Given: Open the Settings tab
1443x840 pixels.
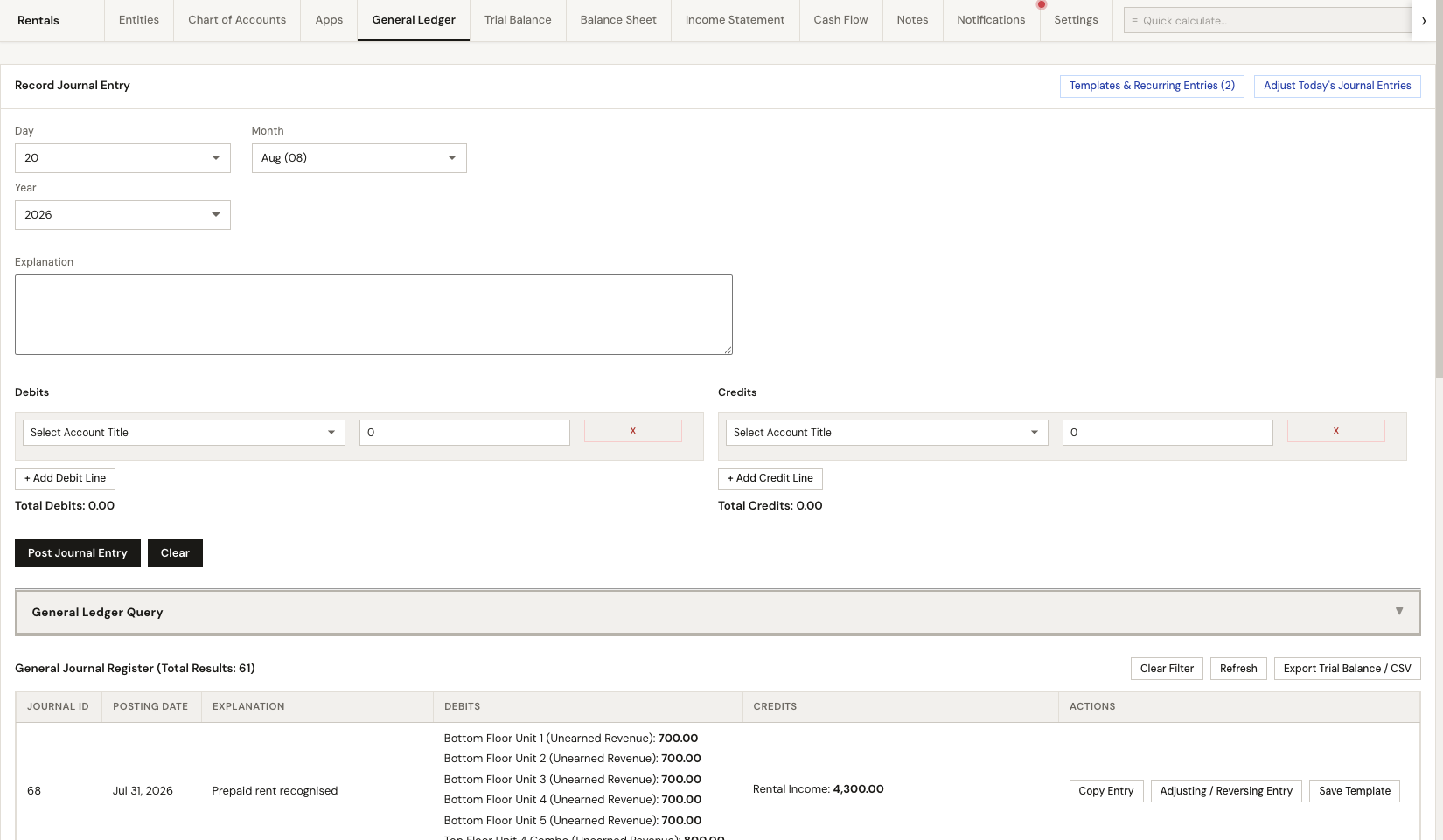Looking at the screenshot, I should (1076, 20).
